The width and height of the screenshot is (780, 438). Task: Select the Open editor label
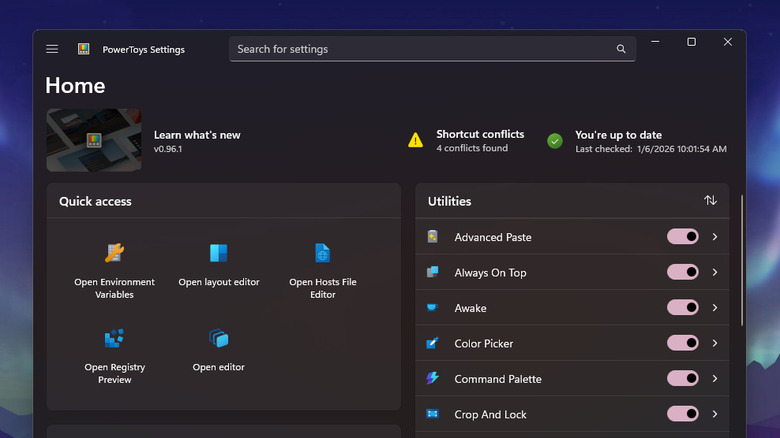tap(218, 367)
